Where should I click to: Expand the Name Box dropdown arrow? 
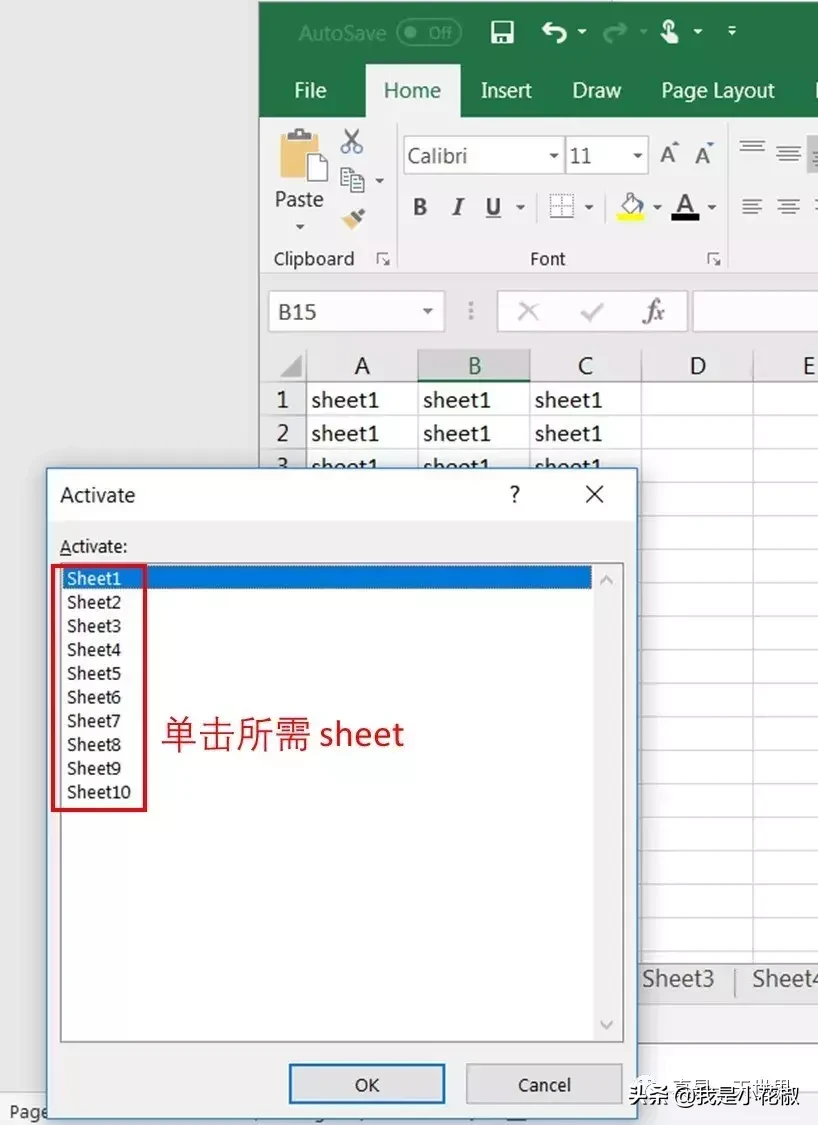428,311
